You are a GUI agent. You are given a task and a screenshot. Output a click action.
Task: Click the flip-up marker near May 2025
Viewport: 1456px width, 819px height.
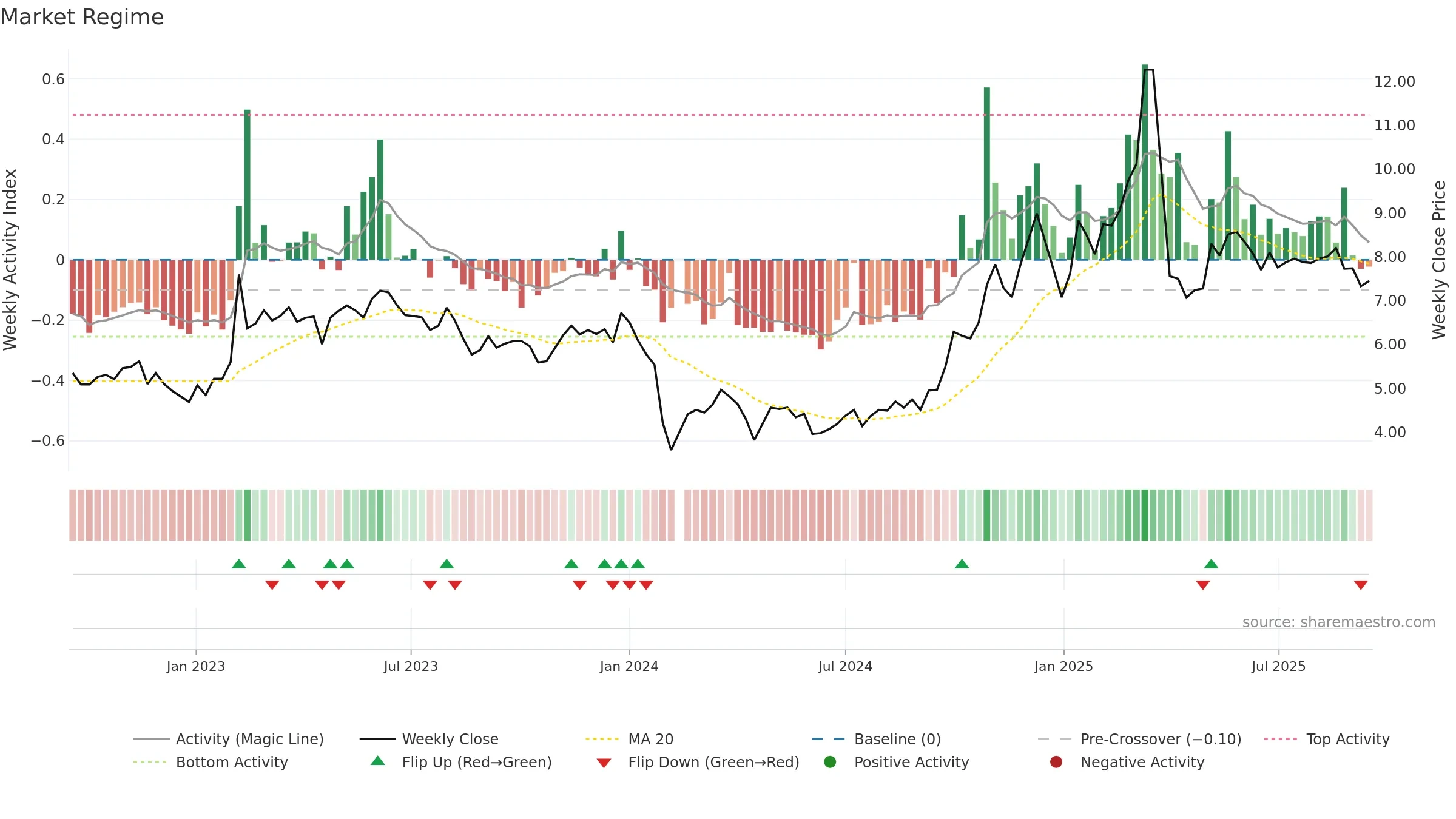(x=1212, y=564)
